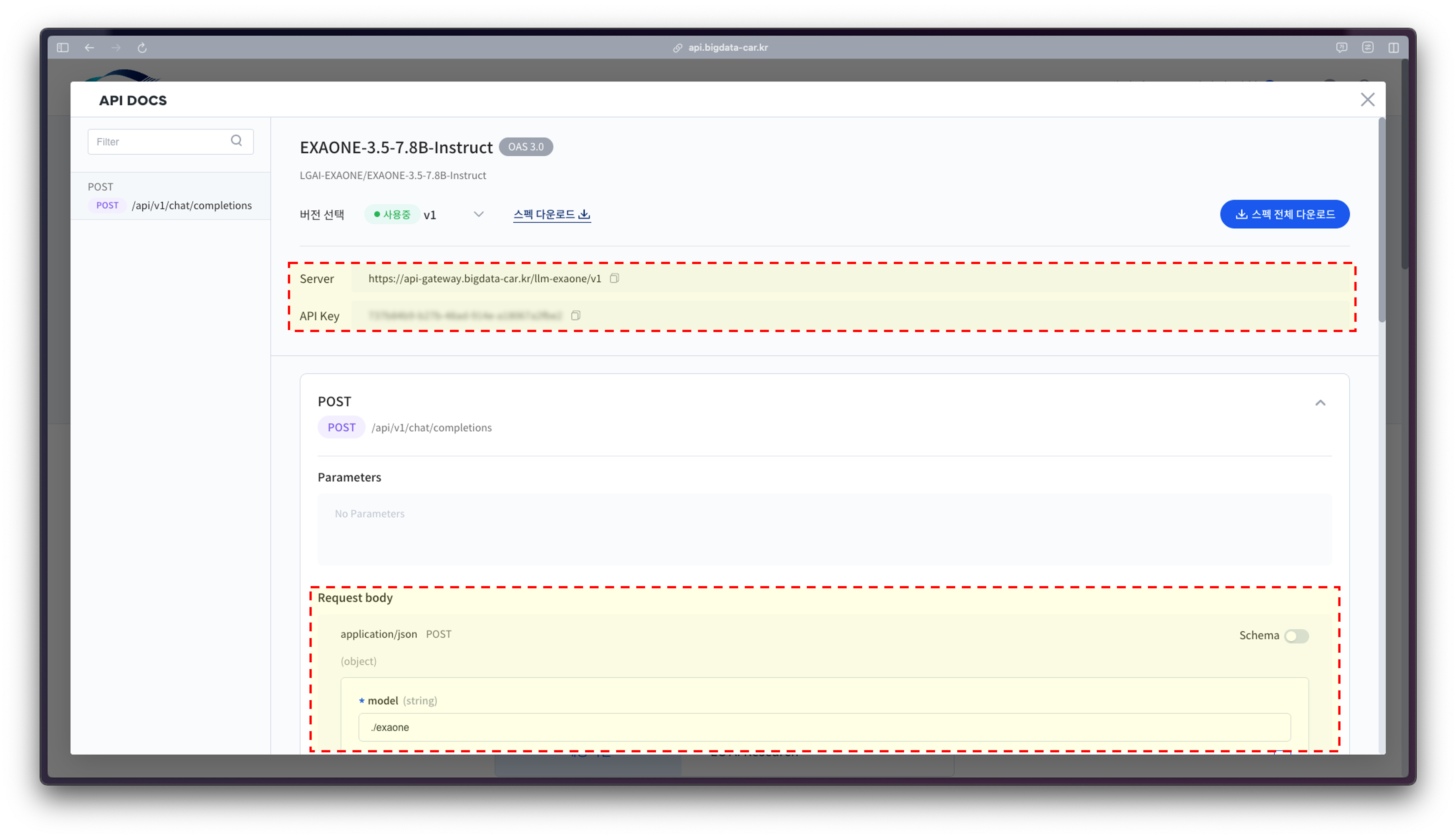Go back with browser back arrow

(x=89, y=47)
